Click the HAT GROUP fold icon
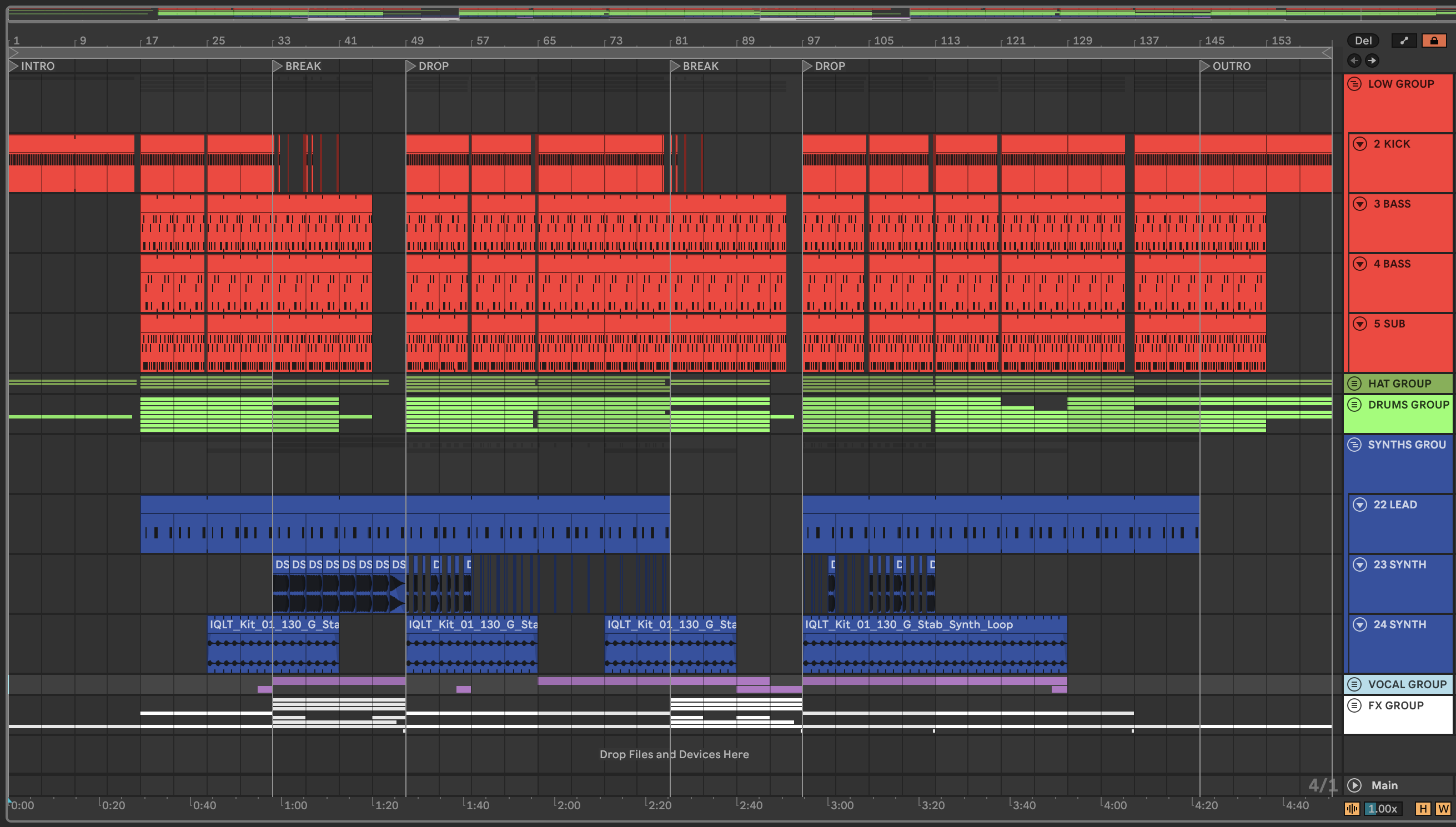Image resolution: width=1456 pixels, height=827 pixels. 1354,384
